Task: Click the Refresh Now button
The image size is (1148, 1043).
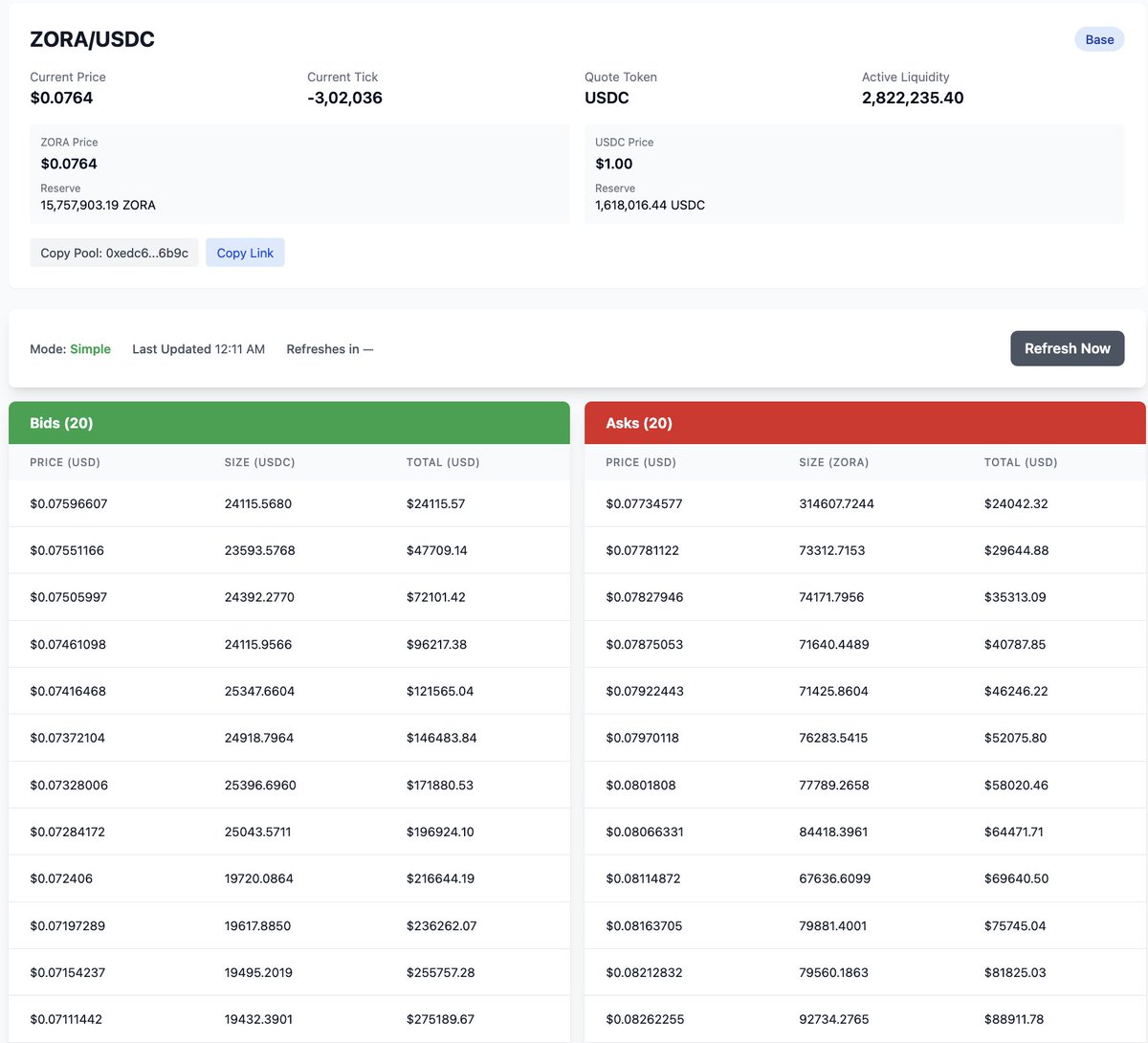Action: pos(1067,348)
